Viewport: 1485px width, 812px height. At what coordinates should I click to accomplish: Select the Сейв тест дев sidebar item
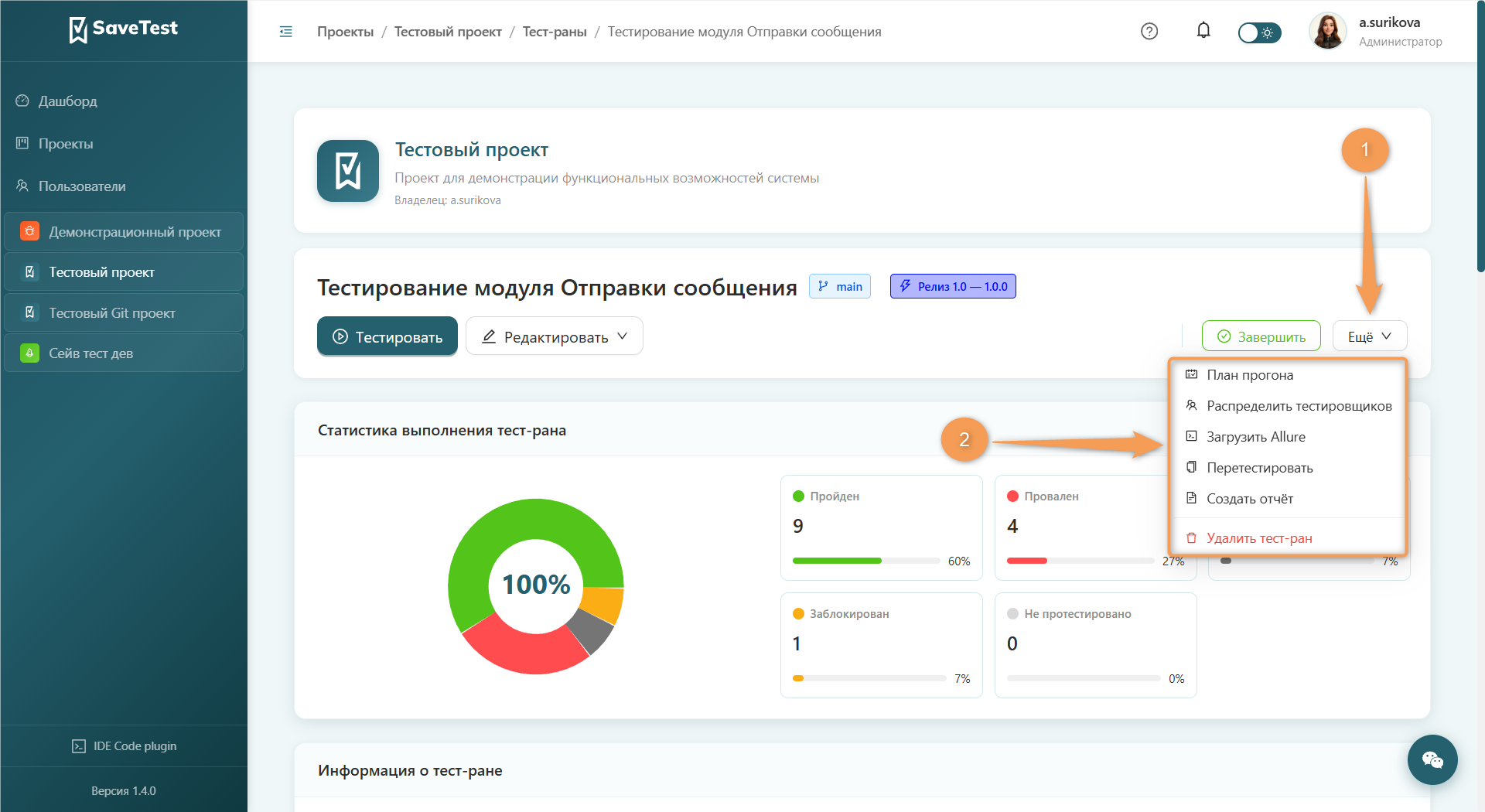[124, 353]
